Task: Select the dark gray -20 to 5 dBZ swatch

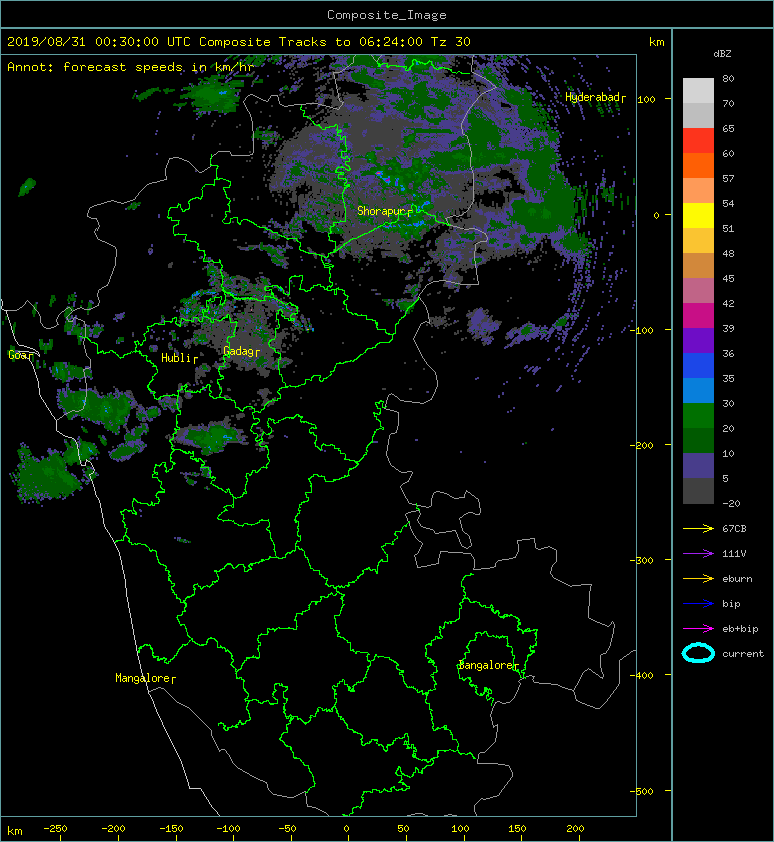Action: point(698,491)
